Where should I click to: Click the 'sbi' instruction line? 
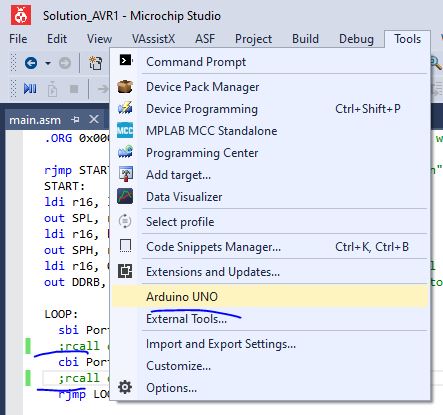coord(84,330)
